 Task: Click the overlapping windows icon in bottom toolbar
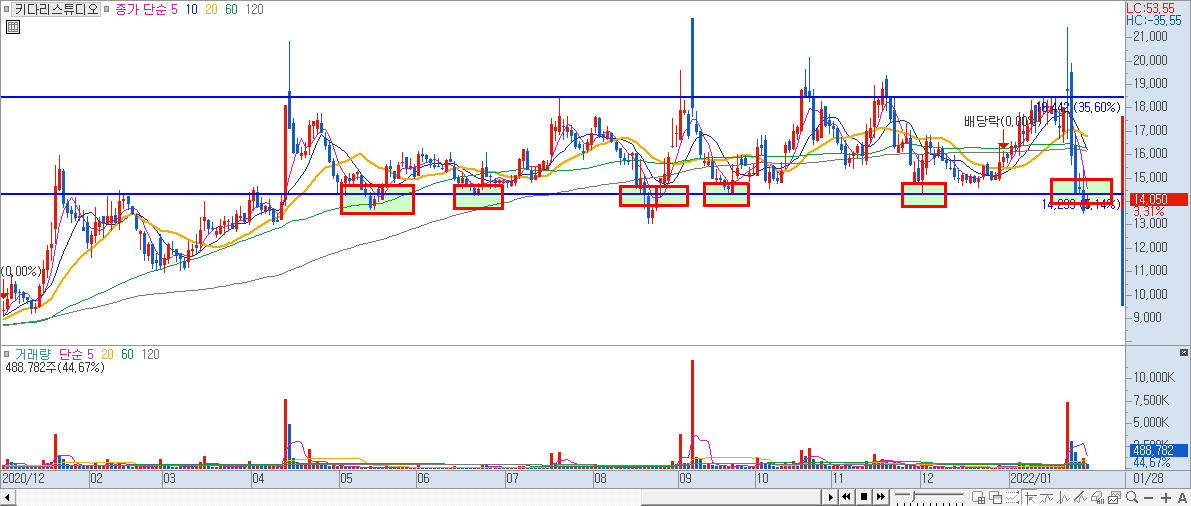(x=995, y=498)
